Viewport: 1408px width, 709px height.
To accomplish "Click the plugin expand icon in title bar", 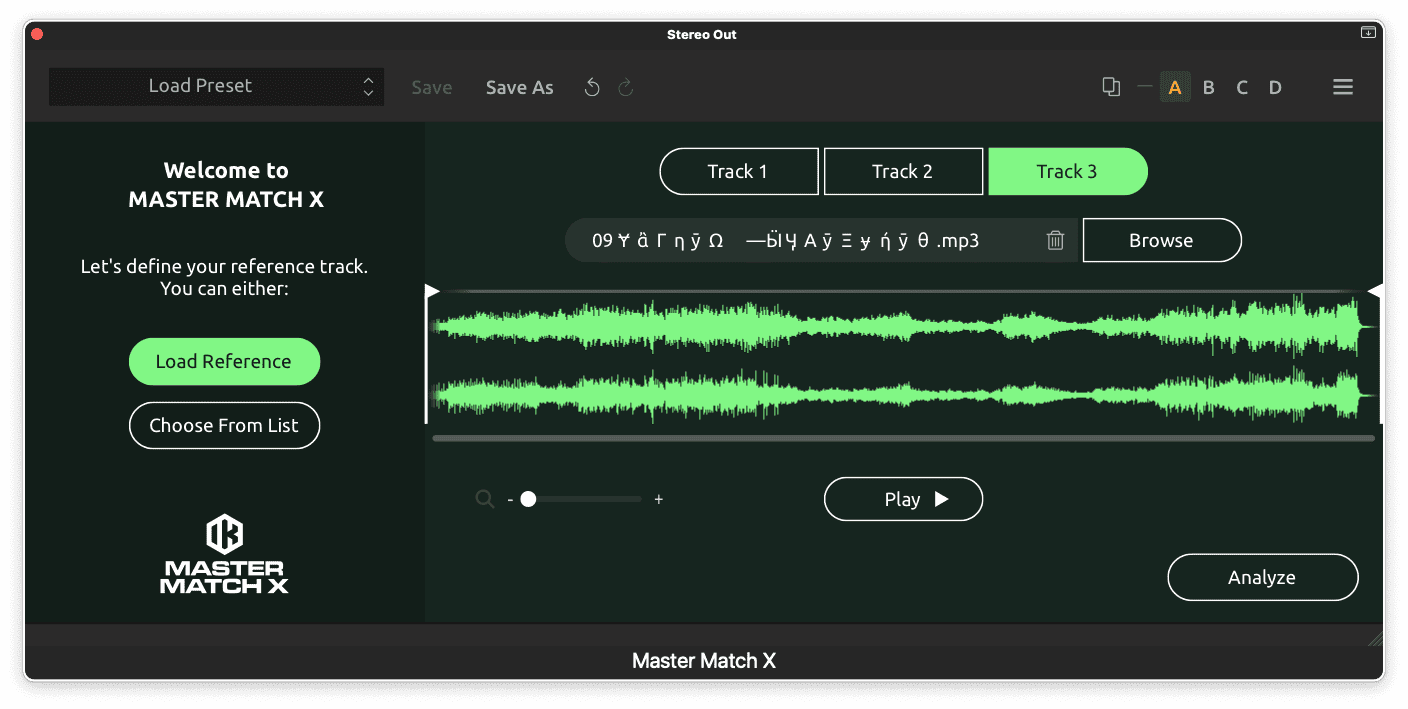I will point(1368,32).
